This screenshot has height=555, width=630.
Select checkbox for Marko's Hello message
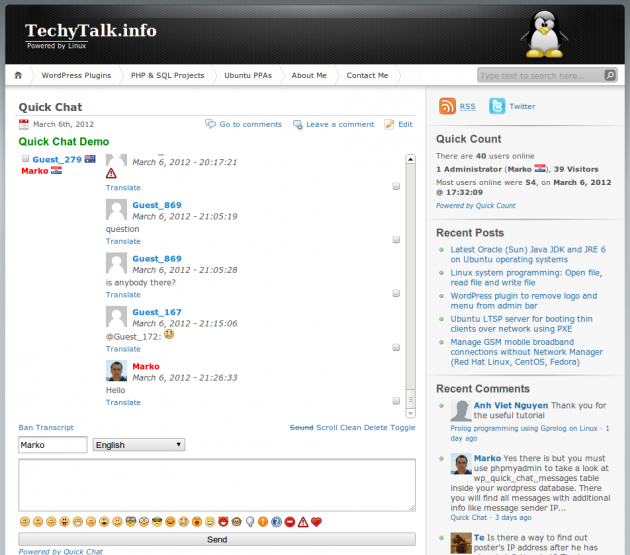(396, 401)
